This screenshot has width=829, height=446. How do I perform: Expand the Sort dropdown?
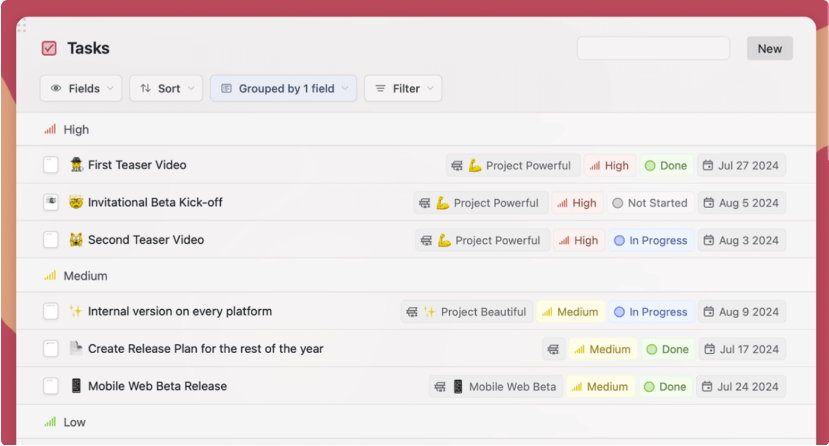point(166,89)
